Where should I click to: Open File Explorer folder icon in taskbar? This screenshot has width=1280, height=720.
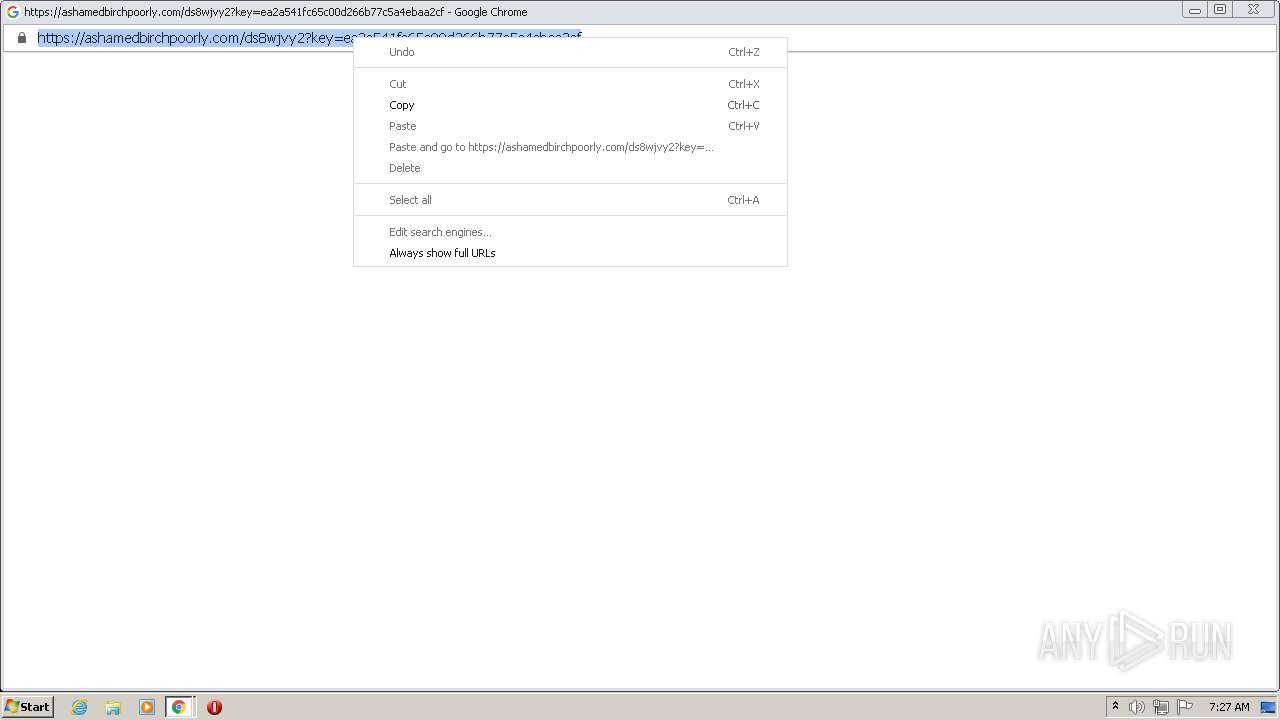coord(113,707)
